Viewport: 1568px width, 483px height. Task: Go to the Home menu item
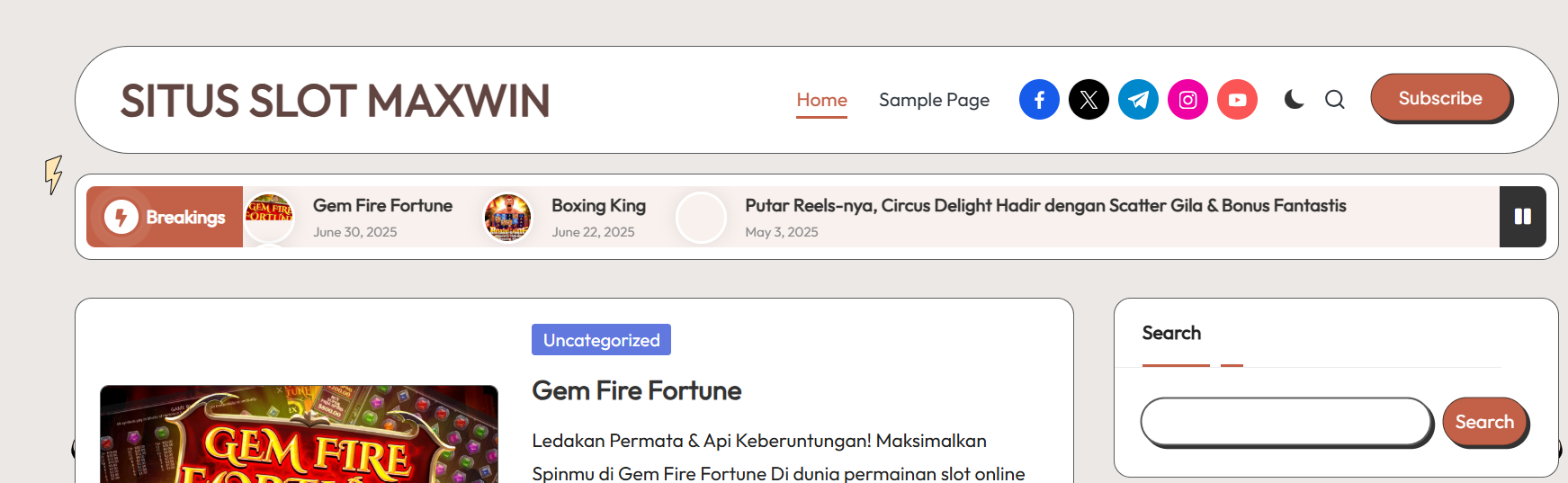pos(822,100)
